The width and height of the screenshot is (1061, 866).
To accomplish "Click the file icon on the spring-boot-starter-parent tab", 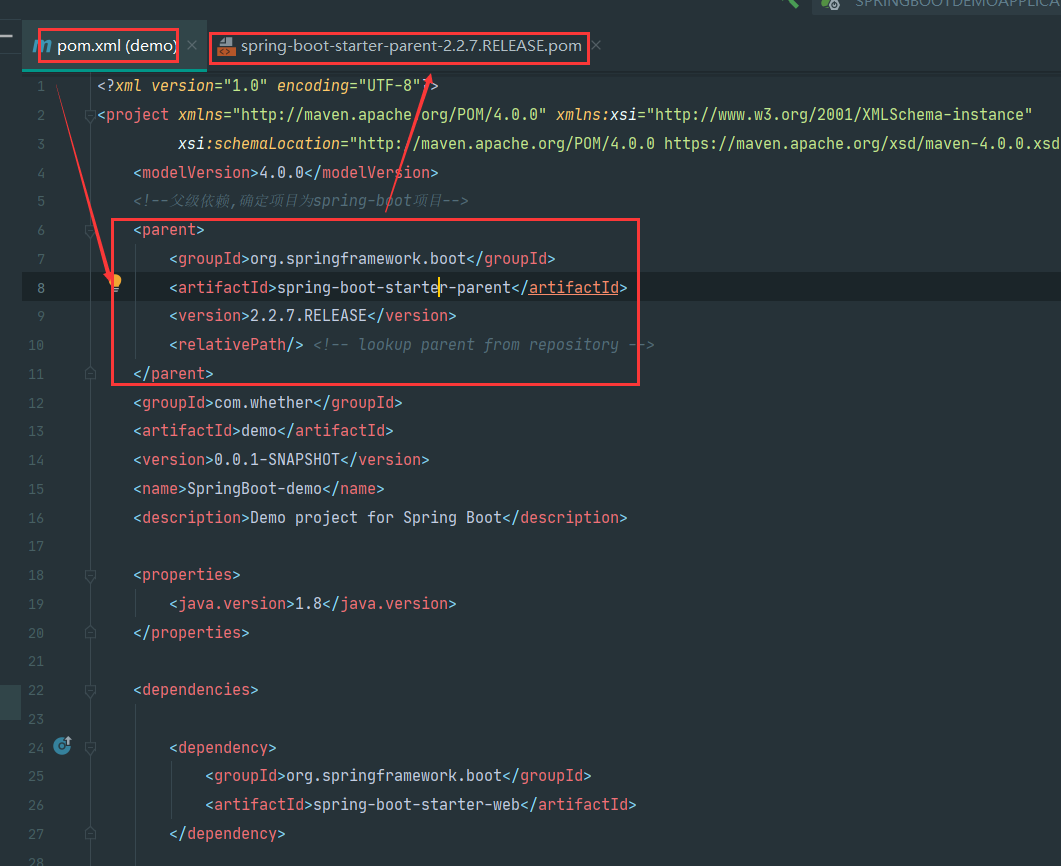I will [x=226, y=46].
